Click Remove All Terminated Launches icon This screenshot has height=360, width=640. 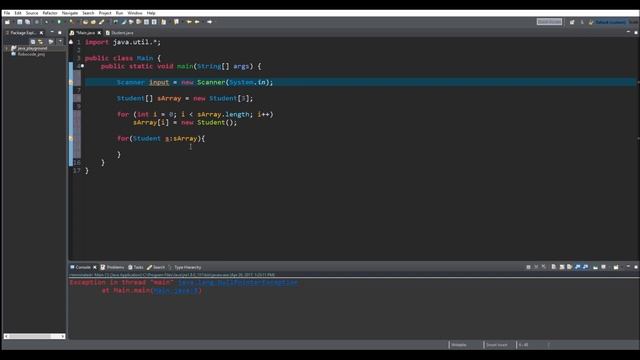tap(544, 267)
